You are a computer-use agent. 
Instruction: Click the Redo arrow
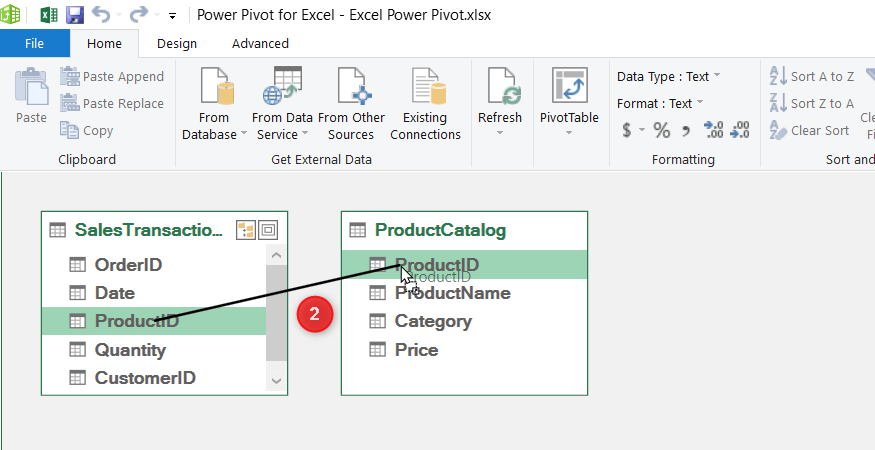pyautogui.click(x=139, y=15)
